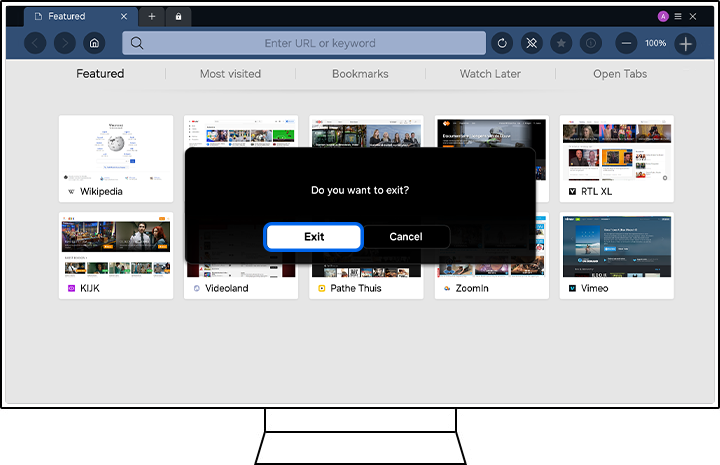
Task: Click the zoom in plus button
Action: coord(685,43)
